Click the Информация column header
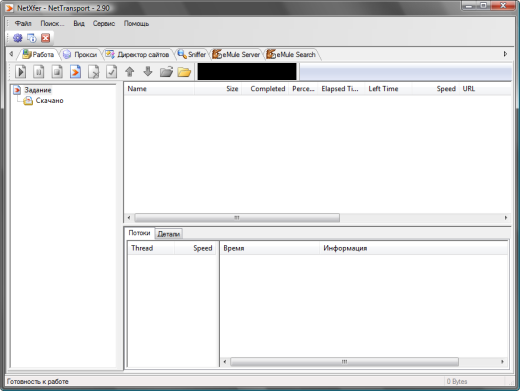The image size is (520, 391). 414,248
